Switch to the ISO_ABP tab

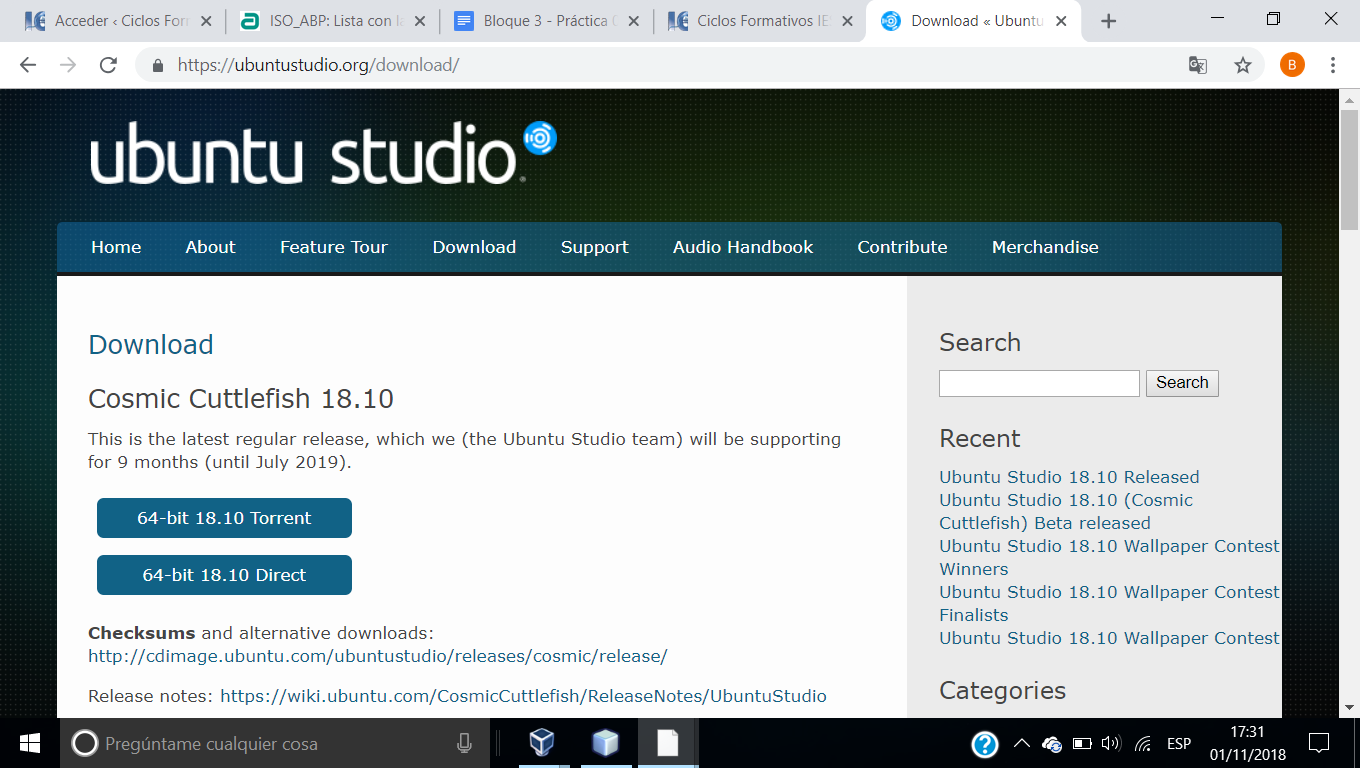pos(330,21)
